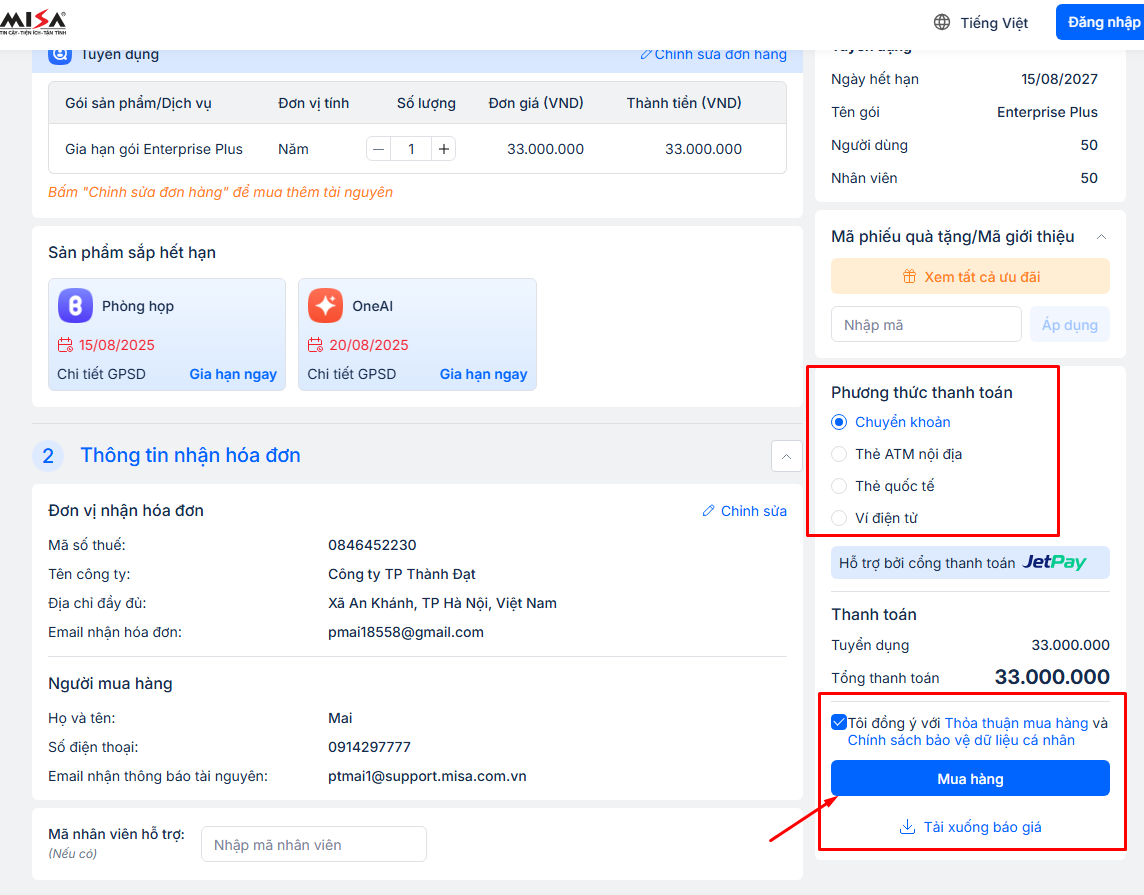Click the pencil icon for invoice recipient edit

[709, 511]
